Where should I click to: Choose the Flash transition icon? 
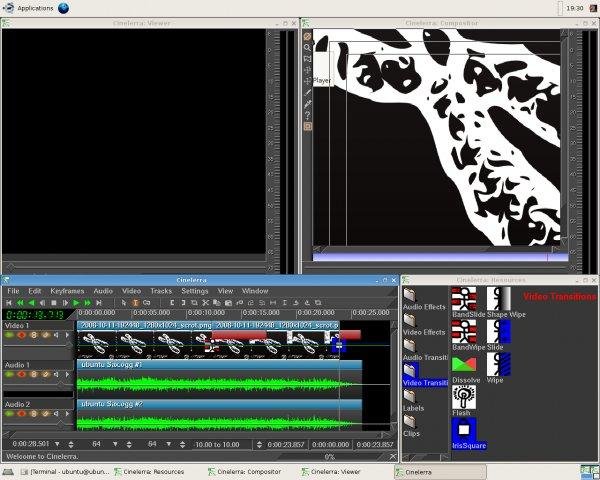point(463,395)
